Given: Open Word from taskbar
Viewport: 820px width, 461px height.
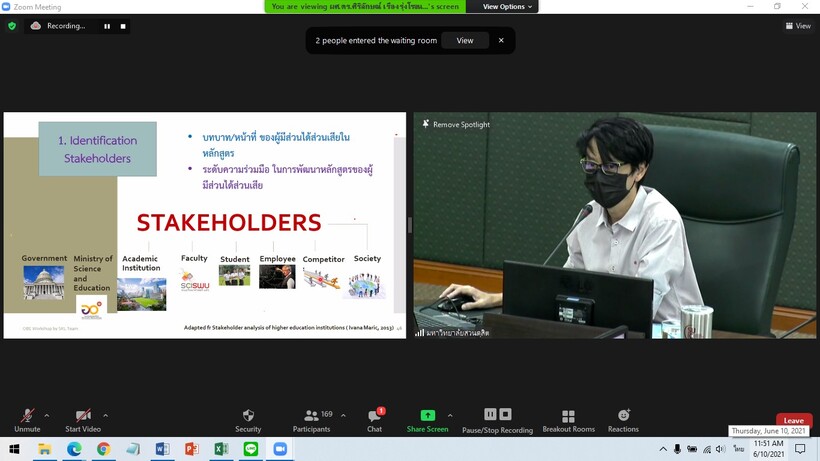Looking at the screenshot, I should 162,449.
